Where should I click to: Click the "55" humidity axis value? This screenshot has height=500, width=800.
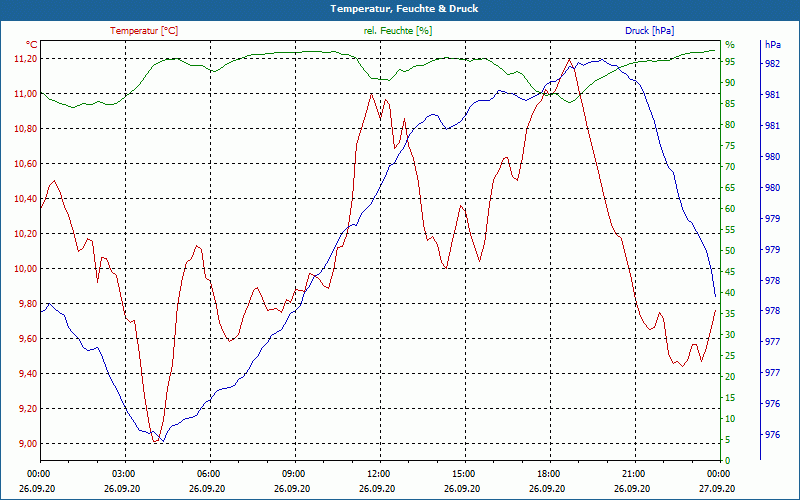730,230
